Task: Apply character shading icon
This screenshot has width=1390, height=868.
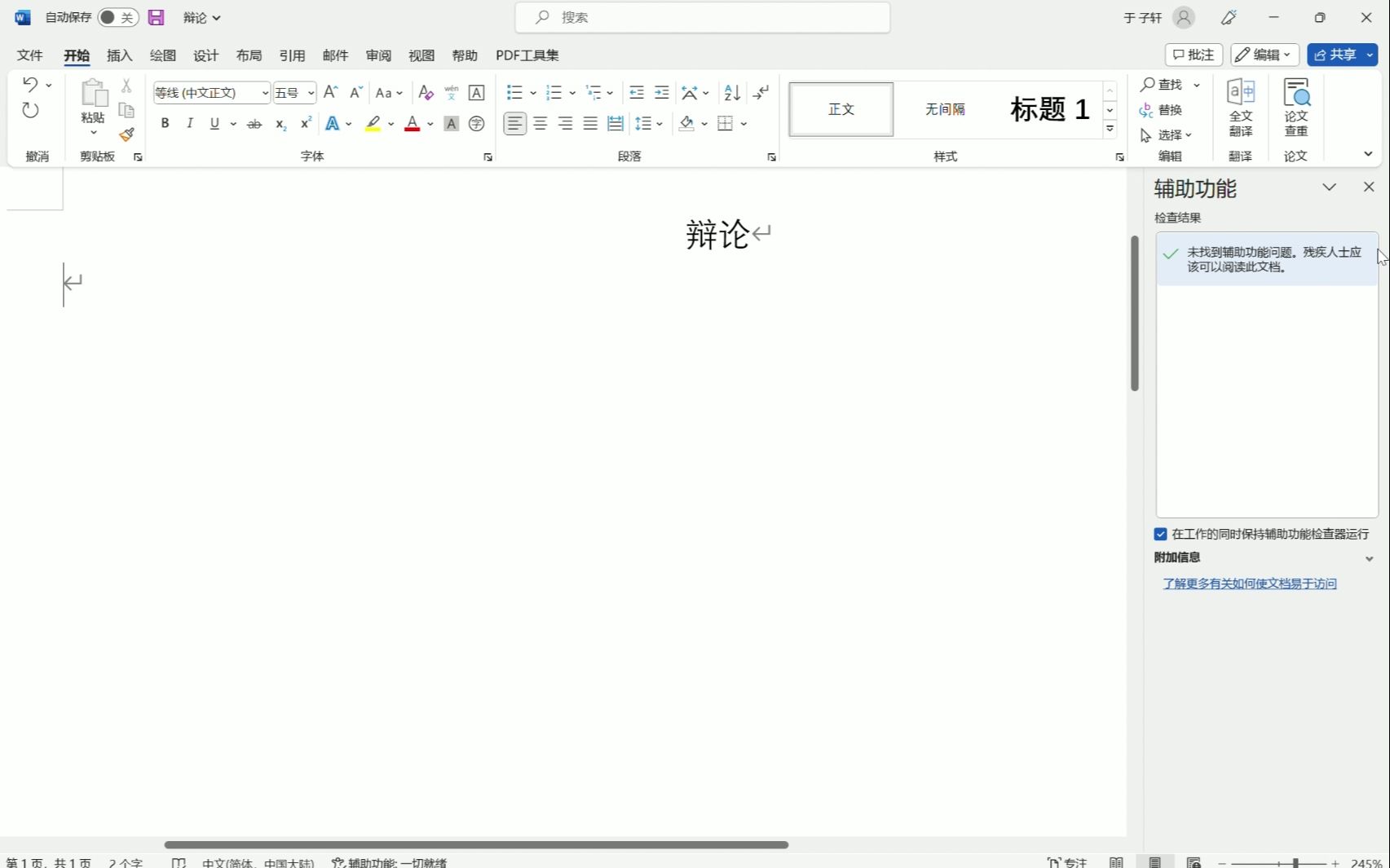Action: coord(451,124)
